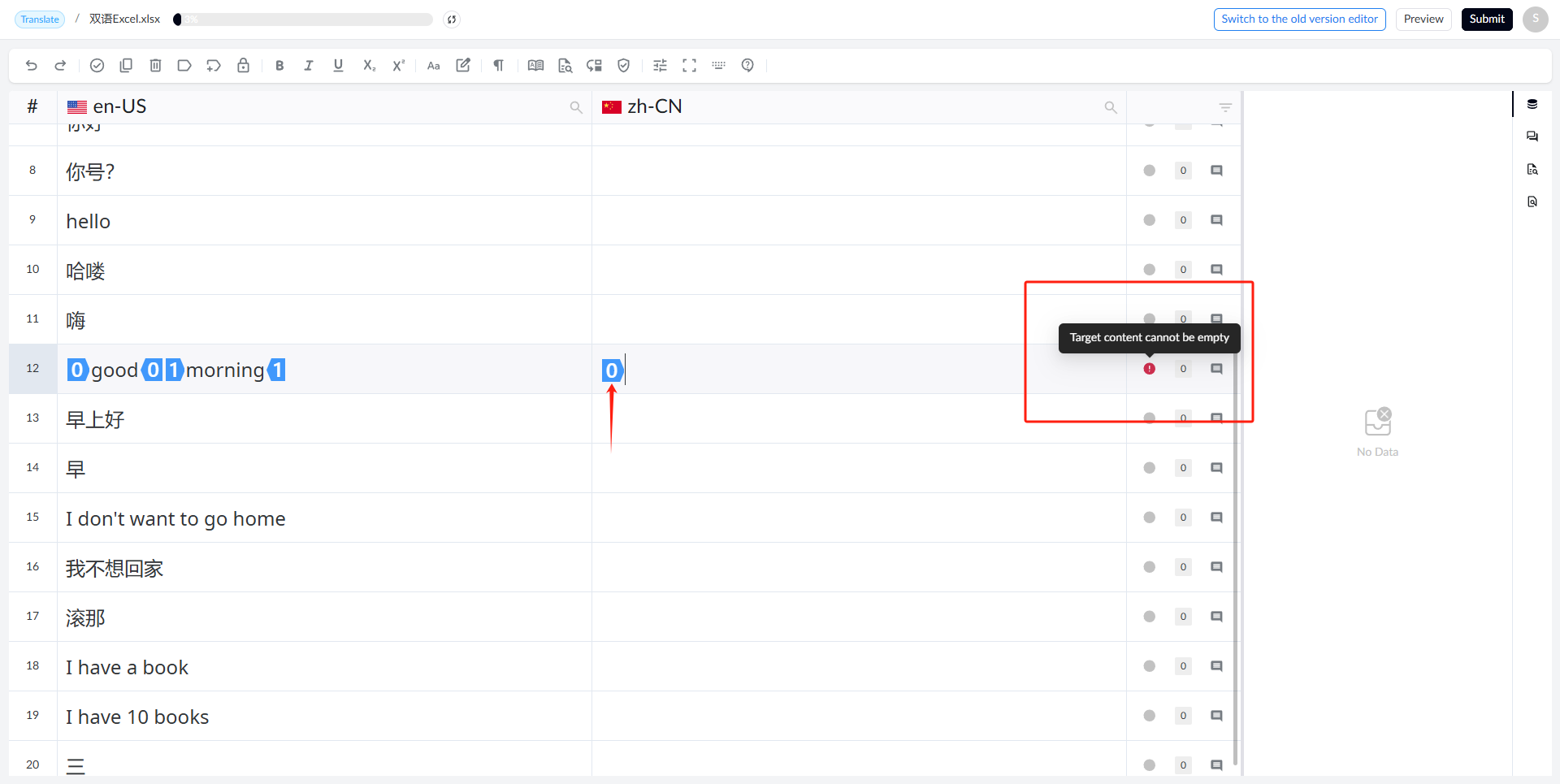The image size is (1560, 784).
Task: Open the sliders settings icon
Action: tap(660, 65)
